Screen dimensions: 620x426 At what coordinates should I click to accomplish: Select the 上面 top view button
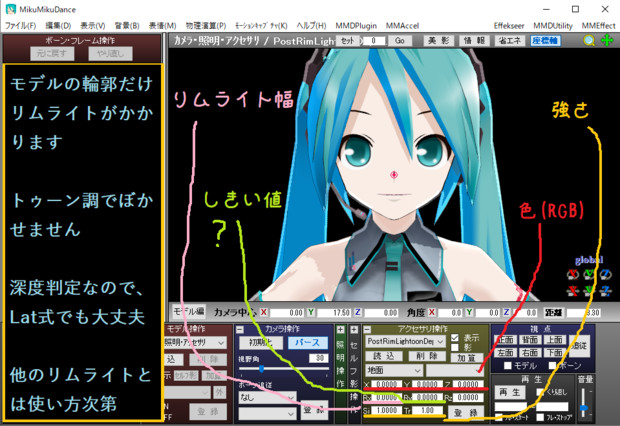click(555, 340)
